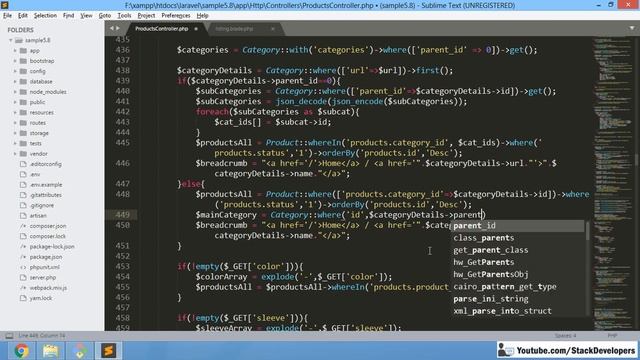The height and width of the screenshot is (360, 640).
Task: Open the .editorconfig file
Action: pyautogui.click(x=45, y=164)
